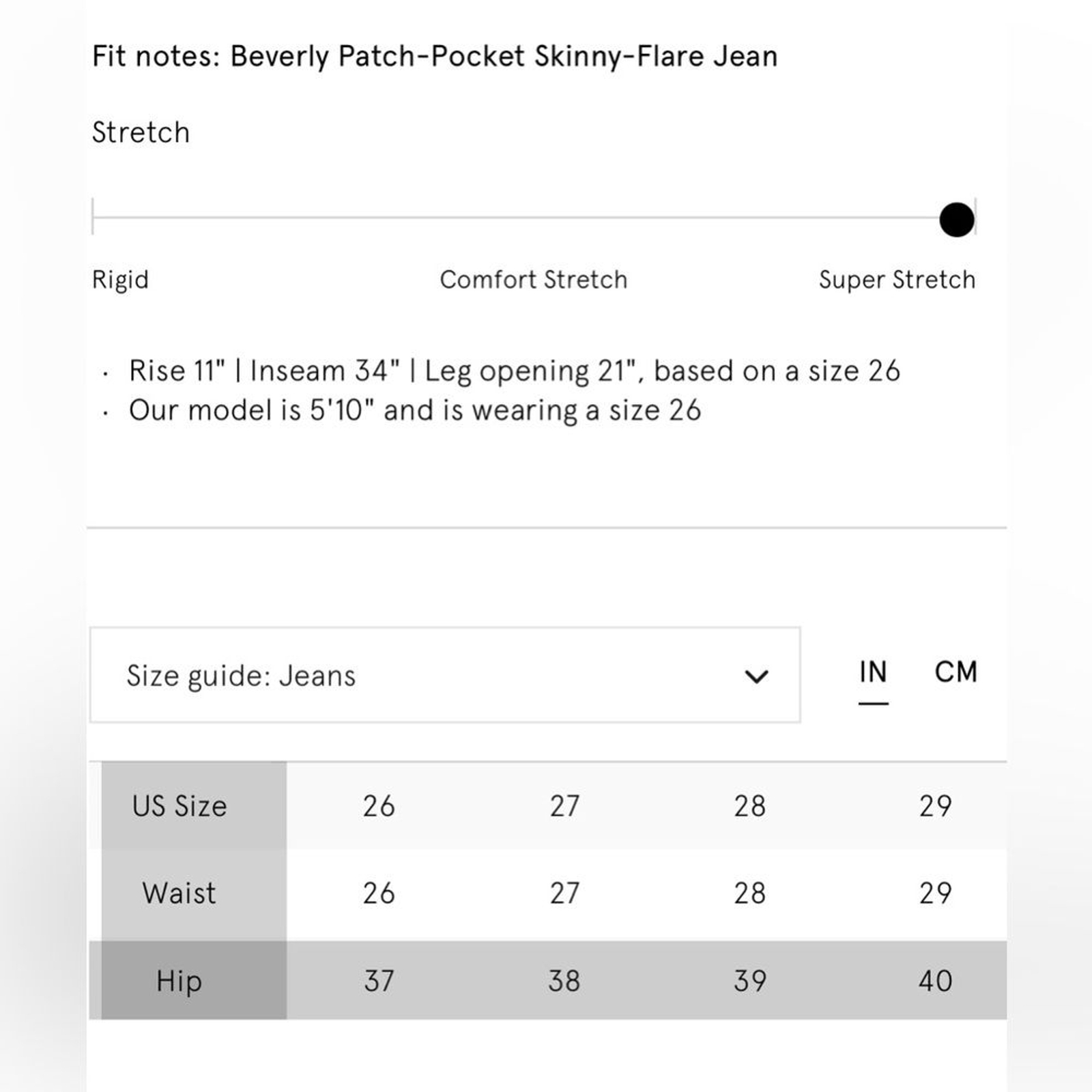Click the Rise and Inseam measurement line

[x=514, y=371]
